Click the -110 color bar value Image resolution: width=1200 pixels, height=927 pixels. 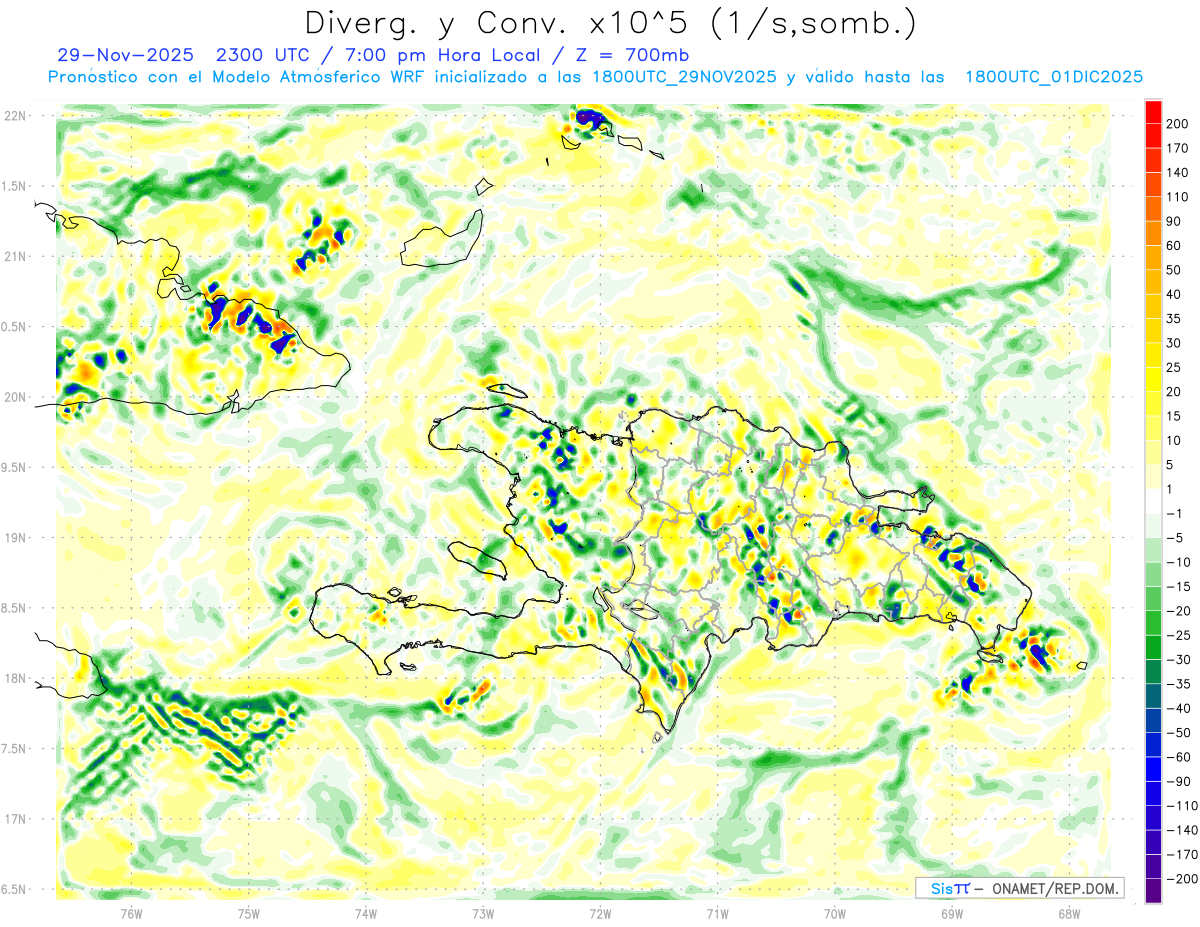coord(1183,805)
